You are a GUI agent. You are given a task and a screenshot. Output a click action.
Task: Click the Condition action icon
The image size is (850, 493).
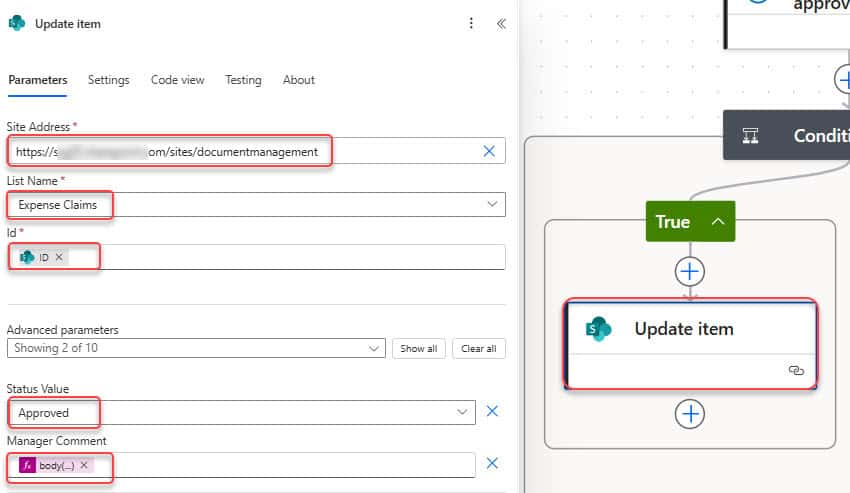click(750, 136)
